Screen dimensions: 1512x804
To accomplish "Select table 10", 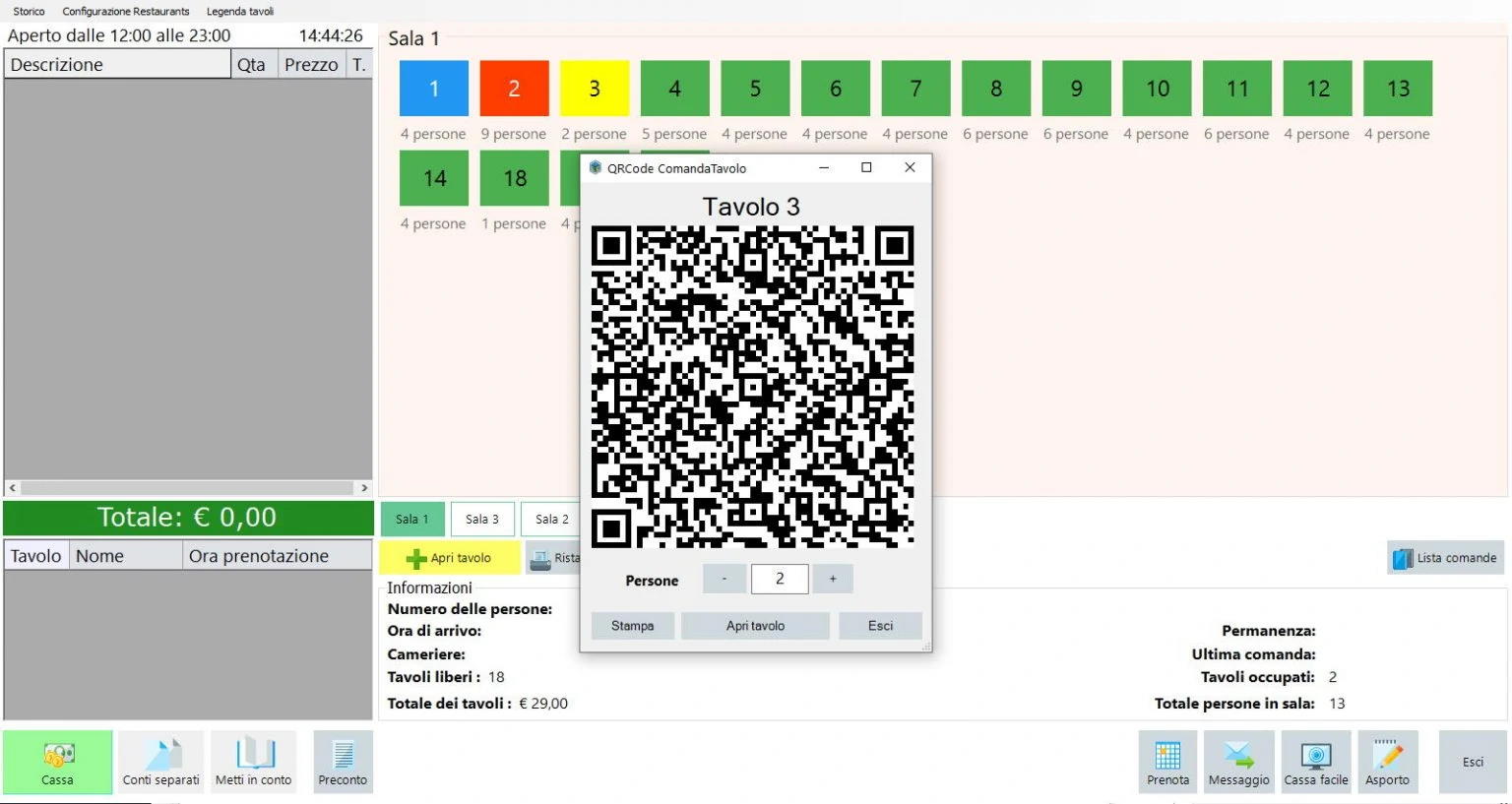I will (1157, 89).
